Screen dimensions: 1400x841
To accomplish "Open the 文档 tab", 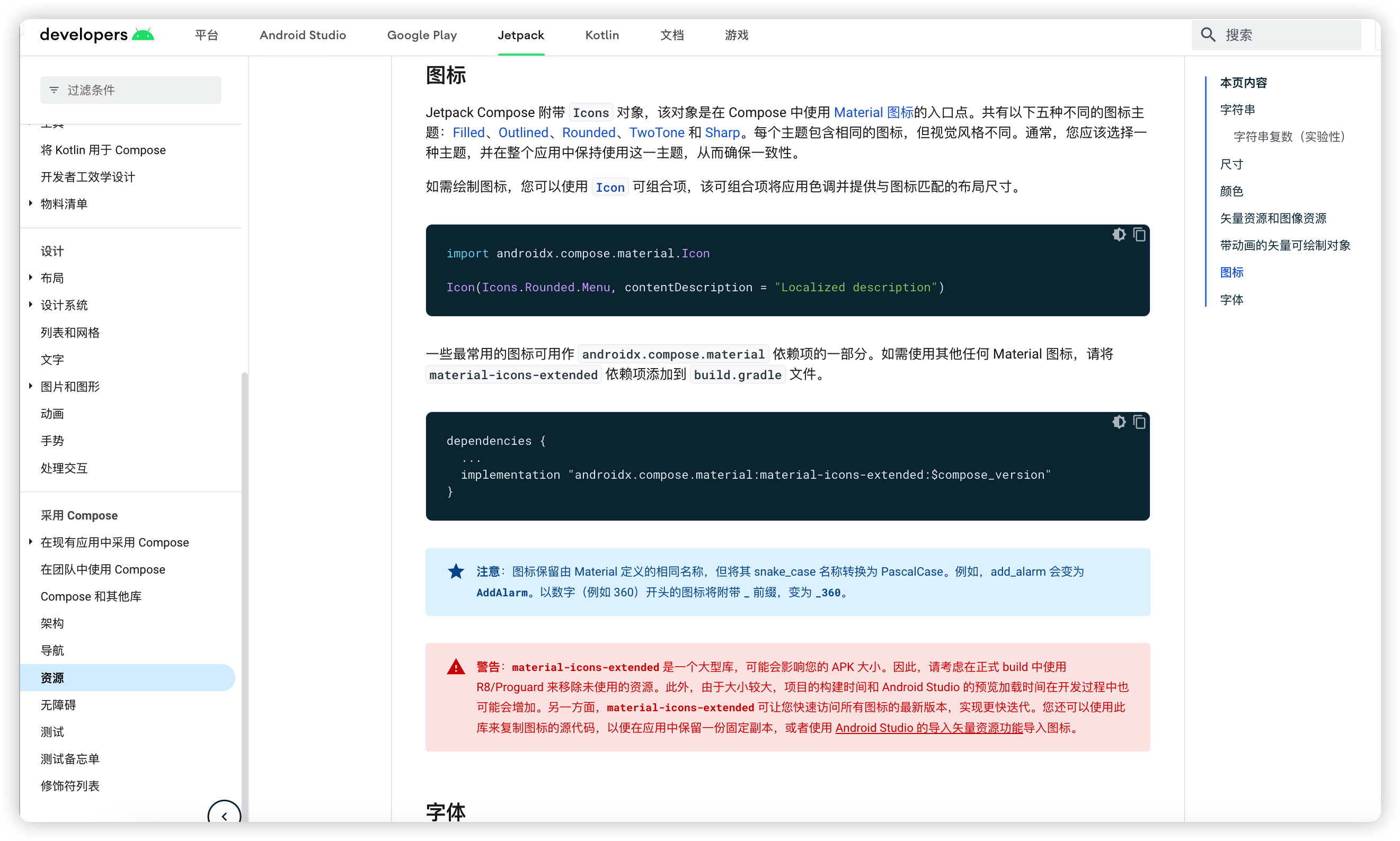I will pos(672,35).
